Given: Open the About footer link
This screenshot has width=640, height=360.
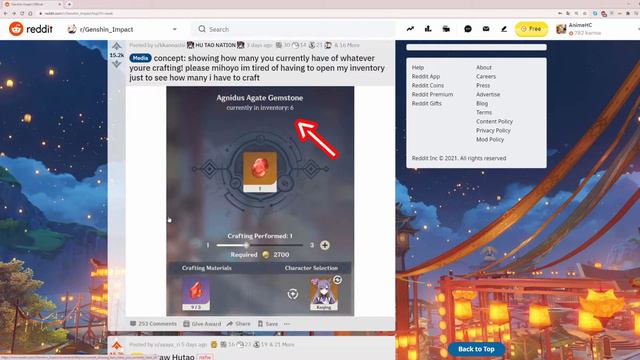Looking at the screenshot, I should tap(484, 67).
